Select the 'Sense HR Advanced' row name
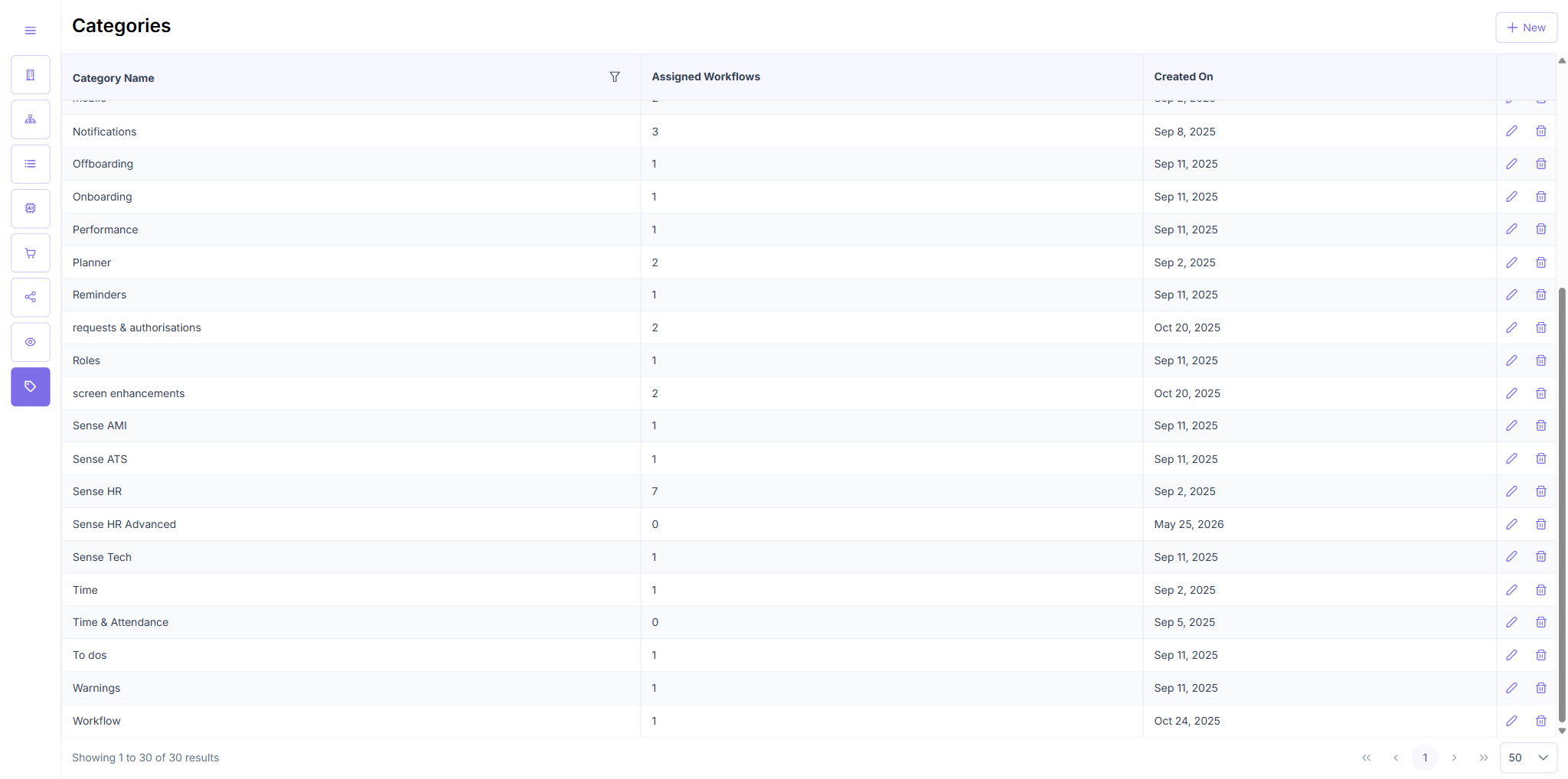The height and width of the screenshot is (779, 1568). tap(124, 524)
